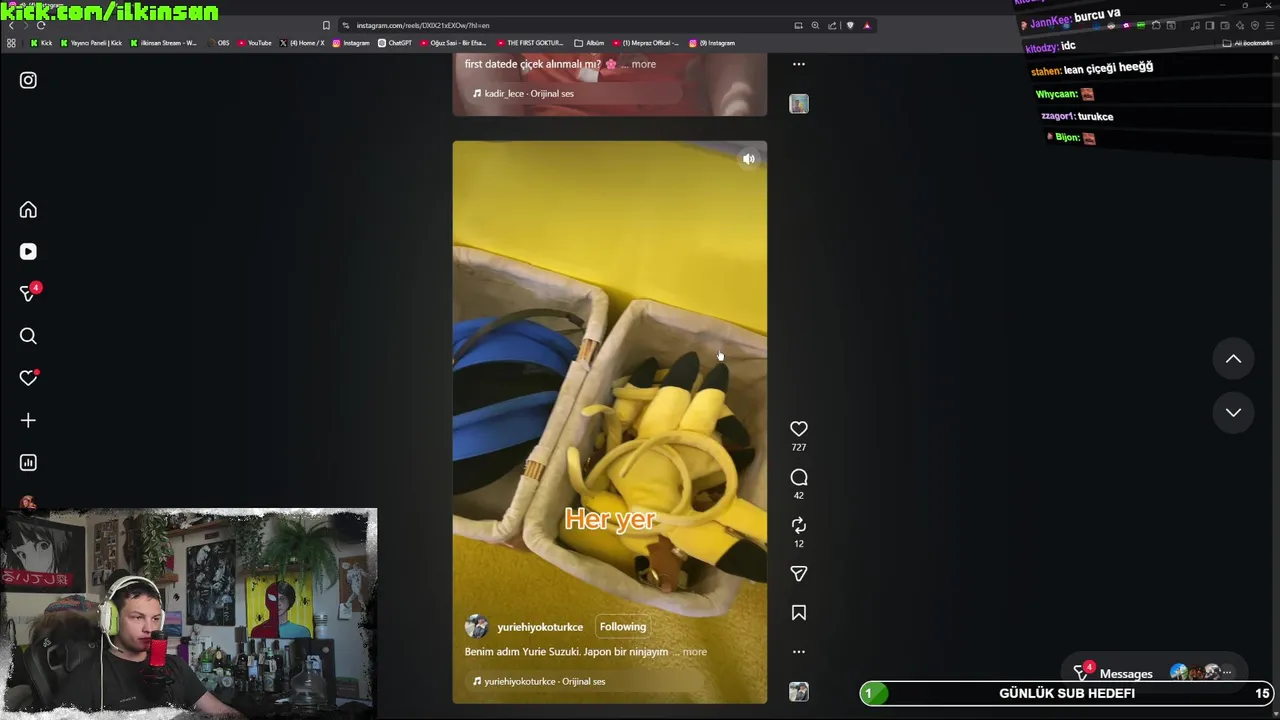Open Albüm bookmarks folder
Viewport: 1280px width, 720px height.
[x=590, y=43]
